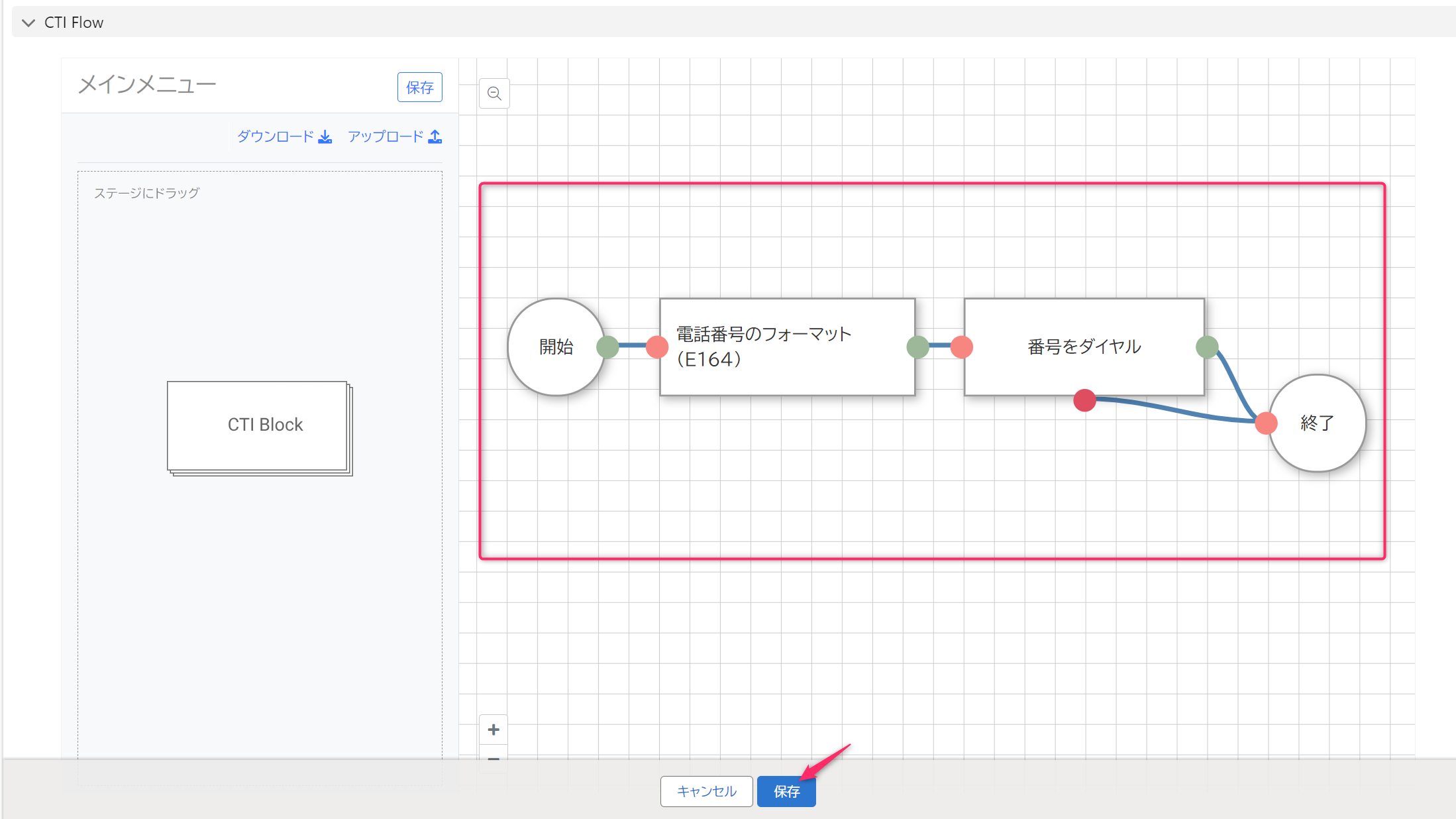Click the blue 保存 button at bottom
The image size is (1456, 819).
coord(786,791)
